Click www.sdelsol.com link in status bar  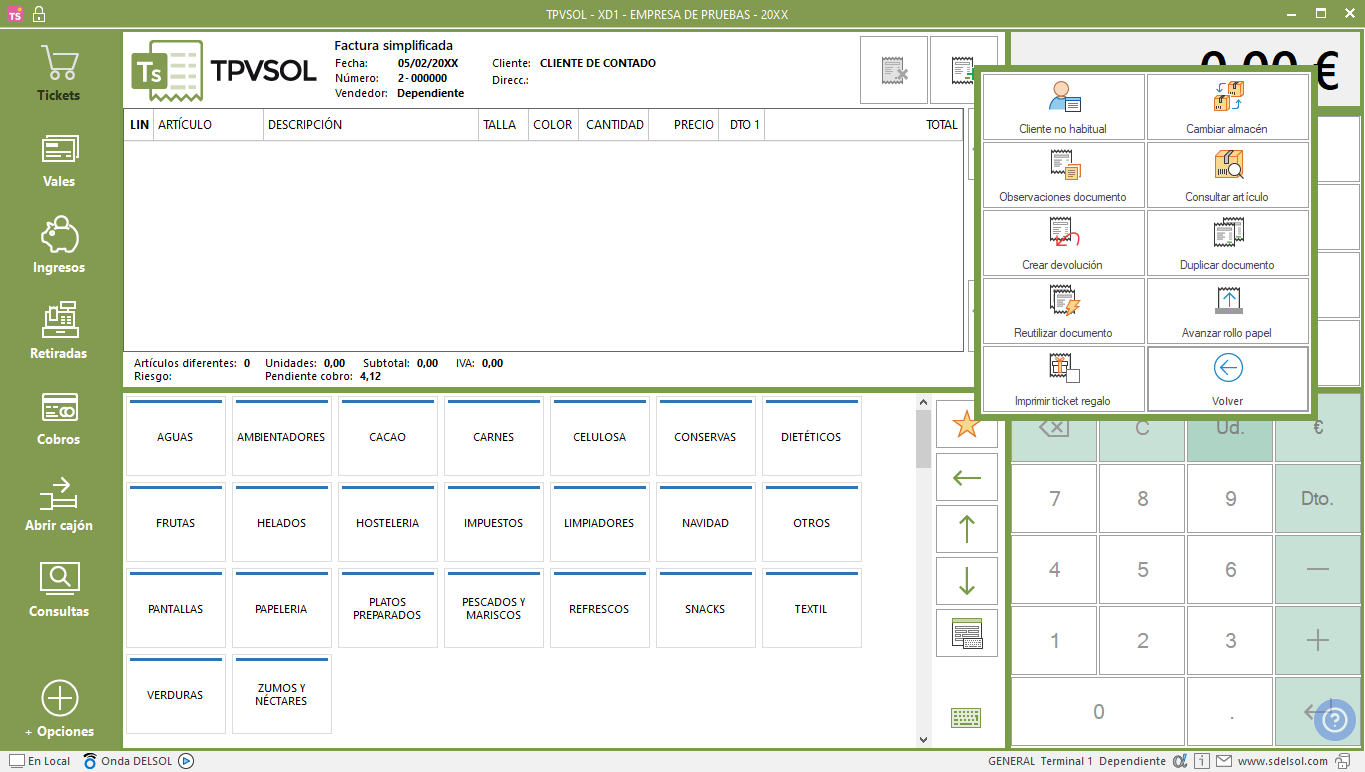tap(1283, 761)
